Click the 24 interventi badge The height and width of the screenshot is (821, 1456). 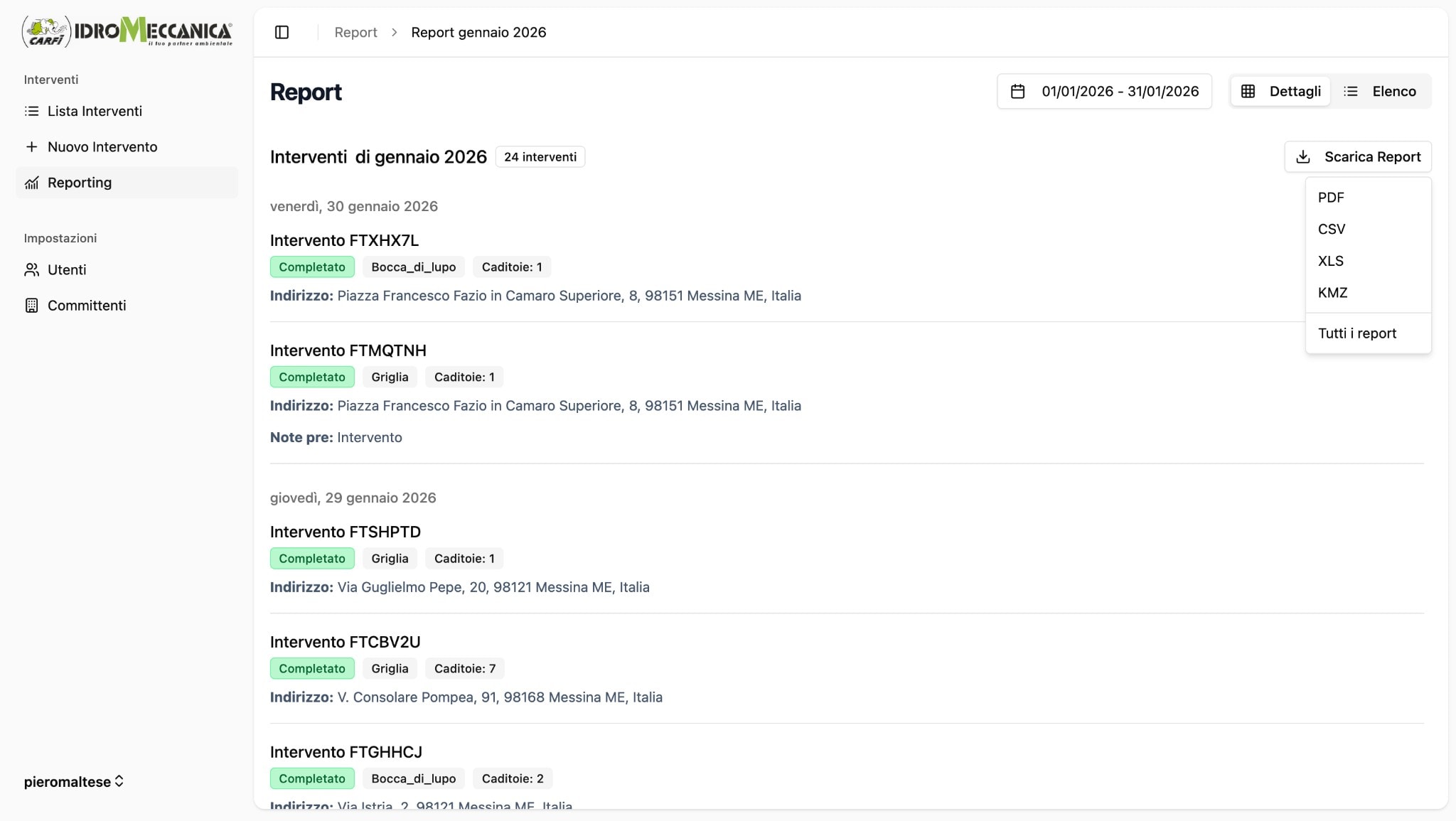540,156
